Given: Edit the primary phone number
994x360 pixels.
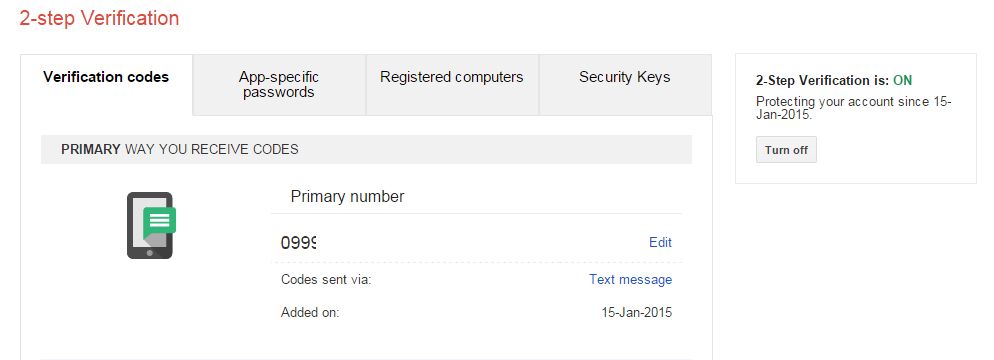Looking at the screenshot, I should pos(660,242).
